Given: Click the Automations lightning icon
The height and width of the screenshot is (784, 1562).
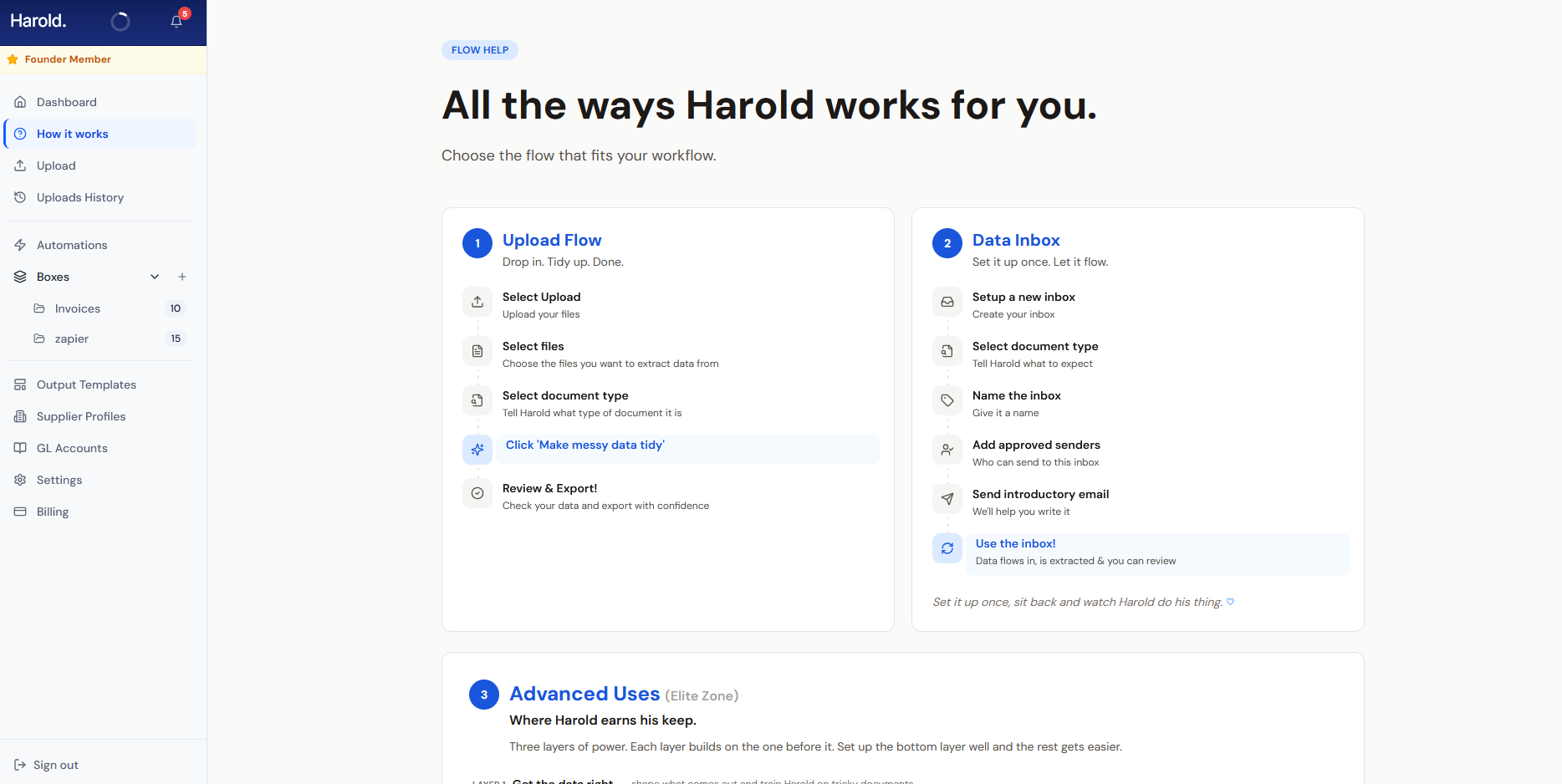Looking at the screenshot, I should click(20, 245).
